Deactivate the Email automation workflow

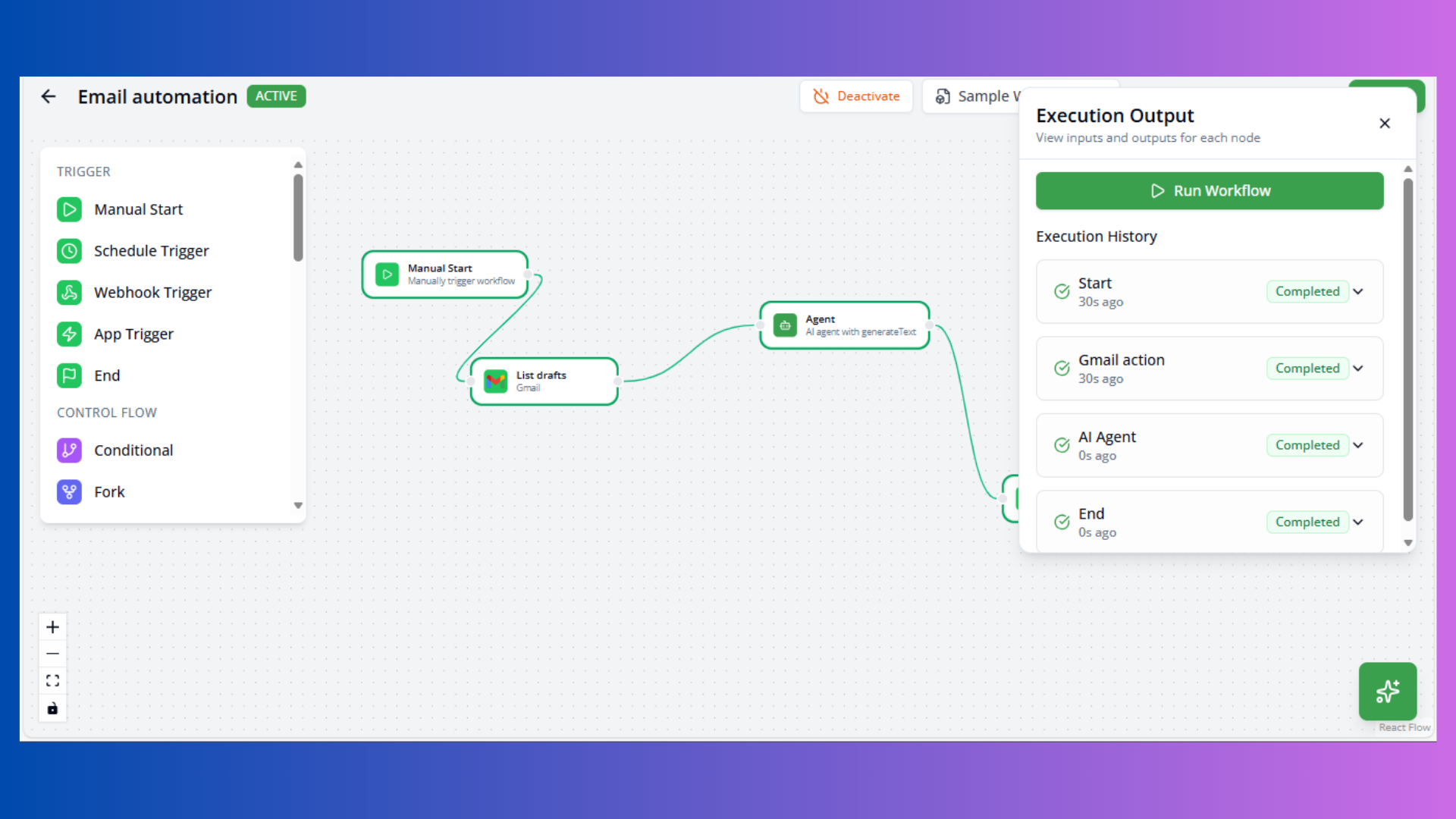(856, 96)
